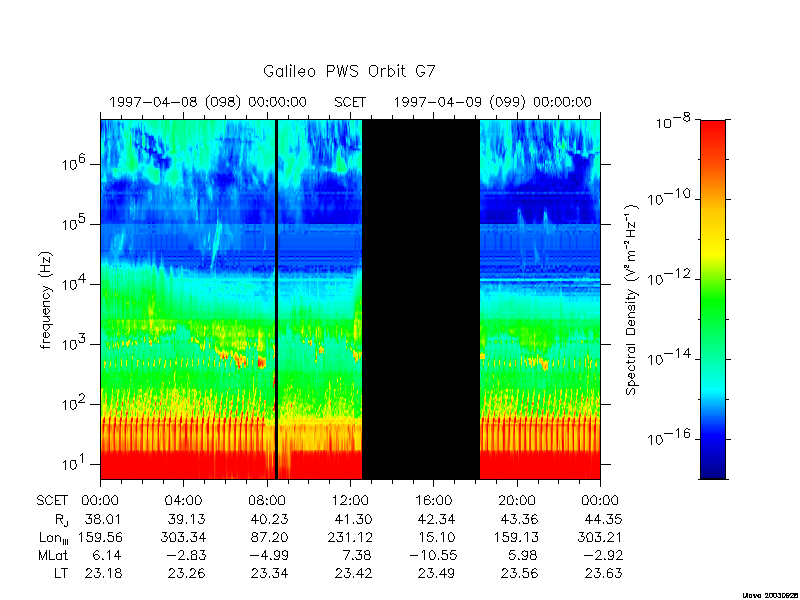Click the longitude value 87.20
Image resolution: width=800 pixels, height=600 pixels.
tap(269, 537)
